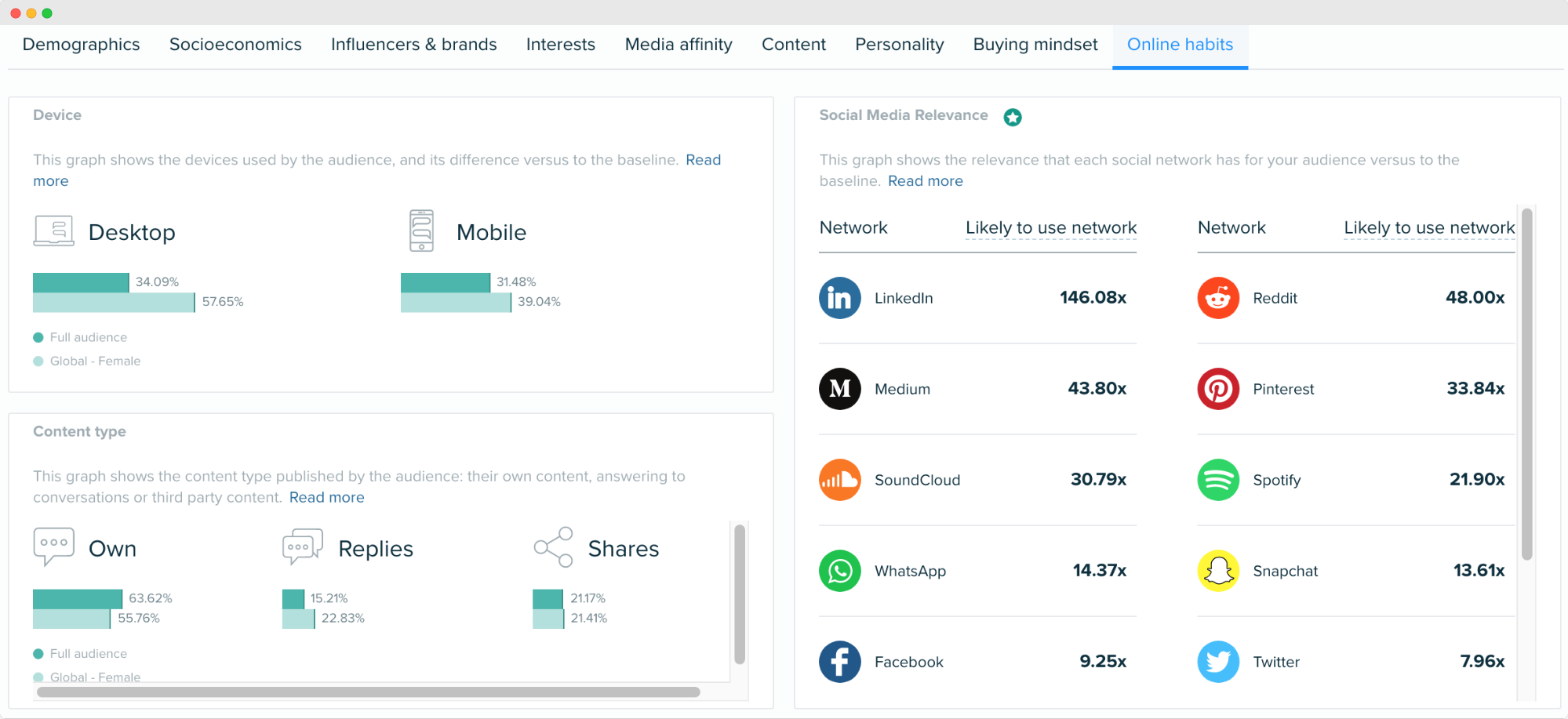Open the Content tab
Viewport: 1568px width, 719px height.
[794, 45]
